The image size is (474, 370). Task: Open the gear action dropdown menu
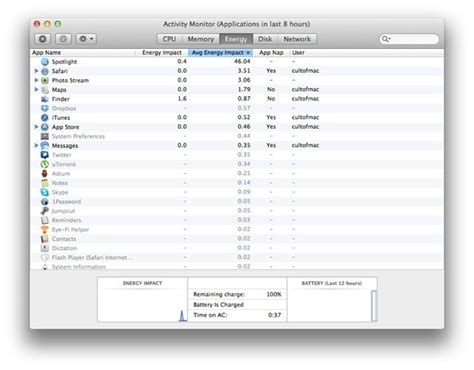coord(86,39)
